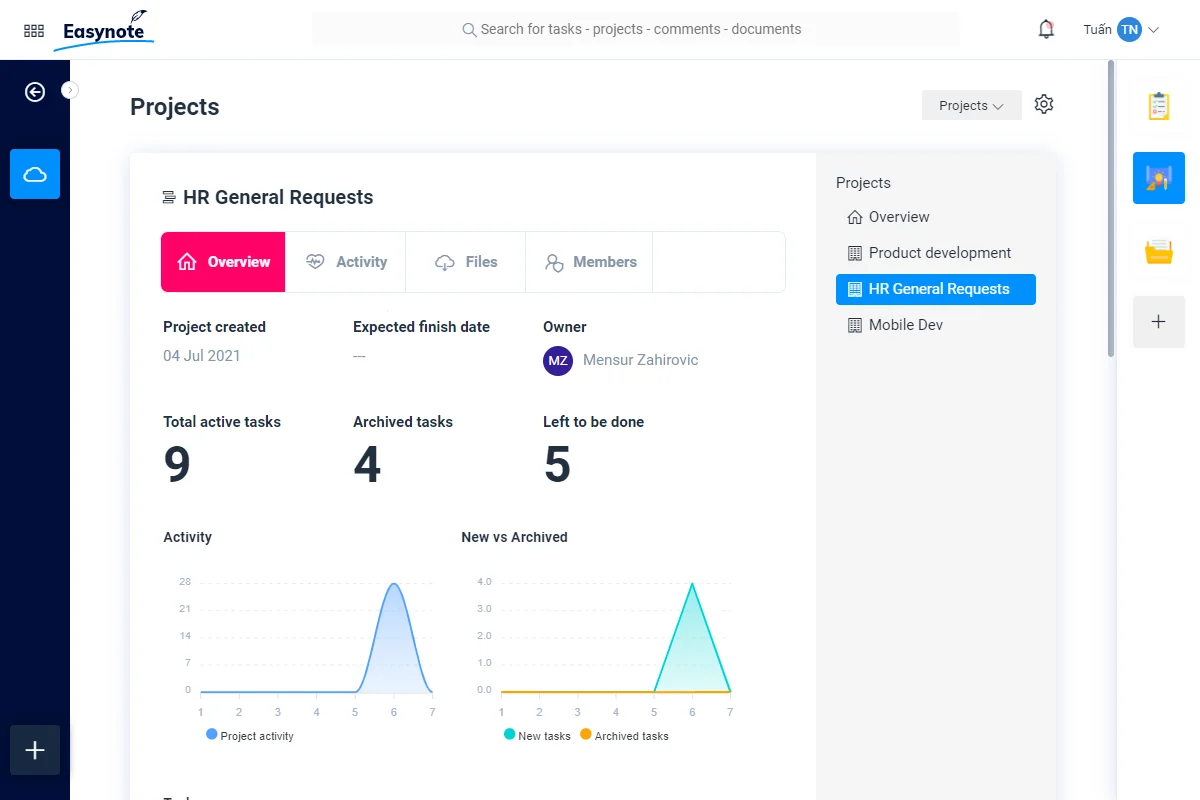Switch to the Activity tab
The width and height of the screenshot is (1200, 800).
(346, 262)
